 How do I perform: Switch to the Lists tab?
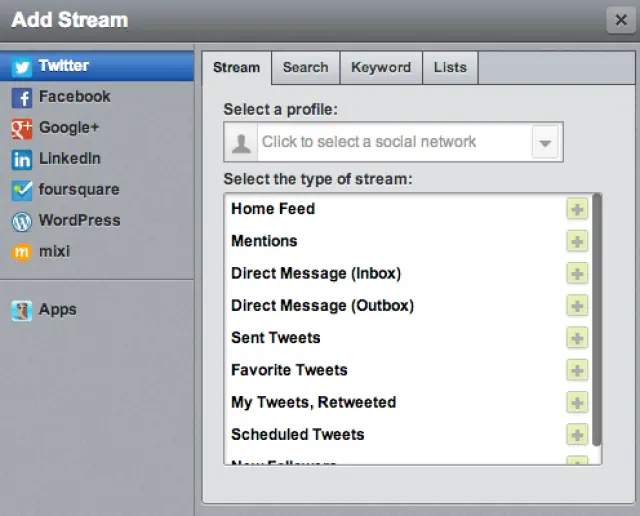tap(450, 67)
